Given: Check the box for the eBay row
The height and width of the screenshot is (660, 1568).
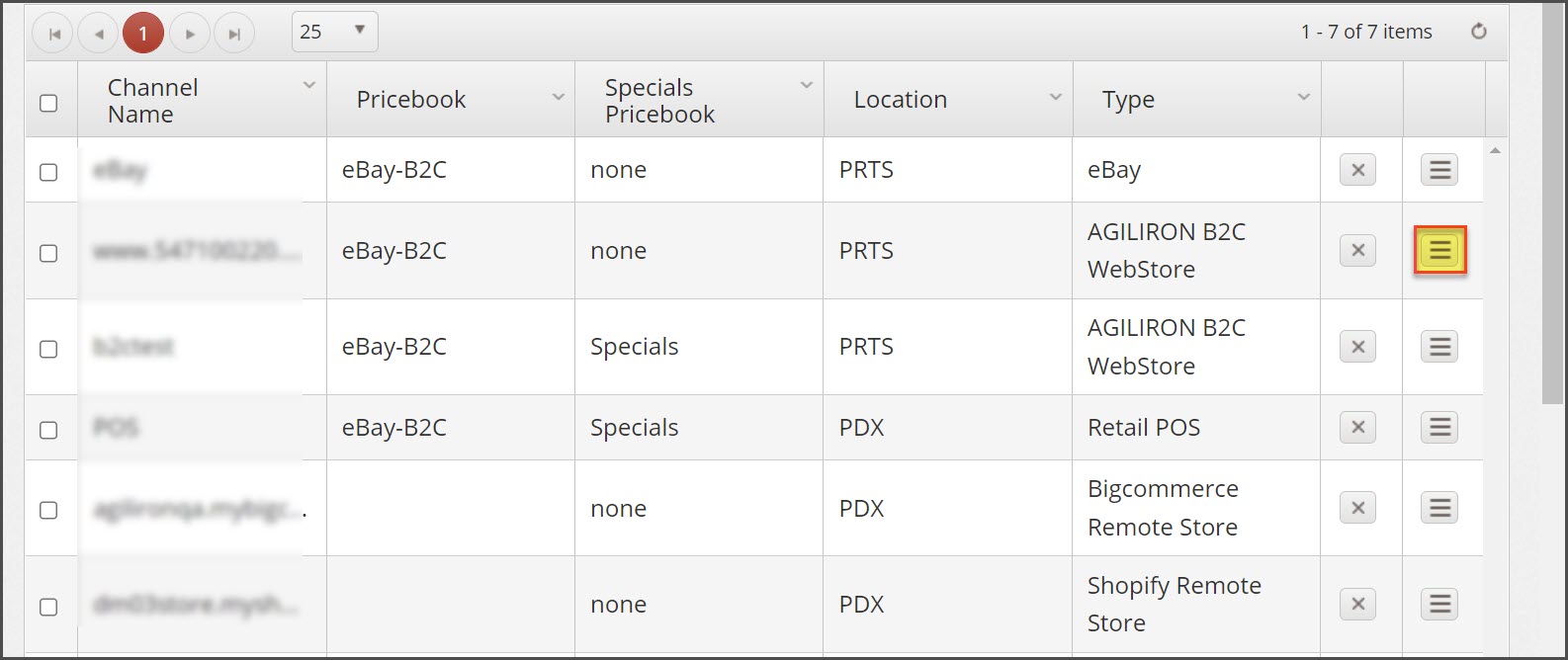Looking at the screenshot, I should click(x=48, y=172).
